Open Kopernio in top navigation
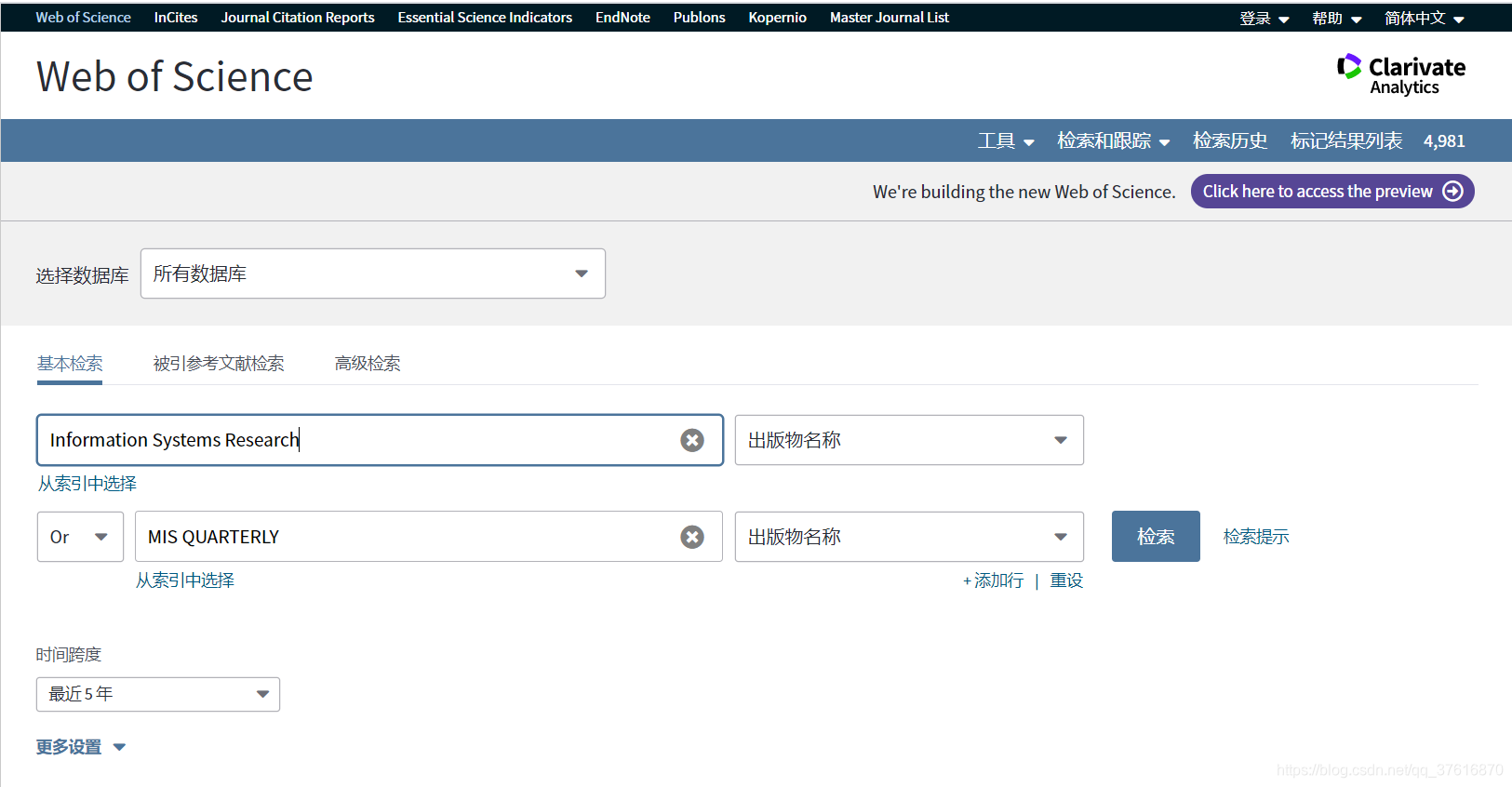The width and height of the screenshot is (1512, 787). coord(778,18)
